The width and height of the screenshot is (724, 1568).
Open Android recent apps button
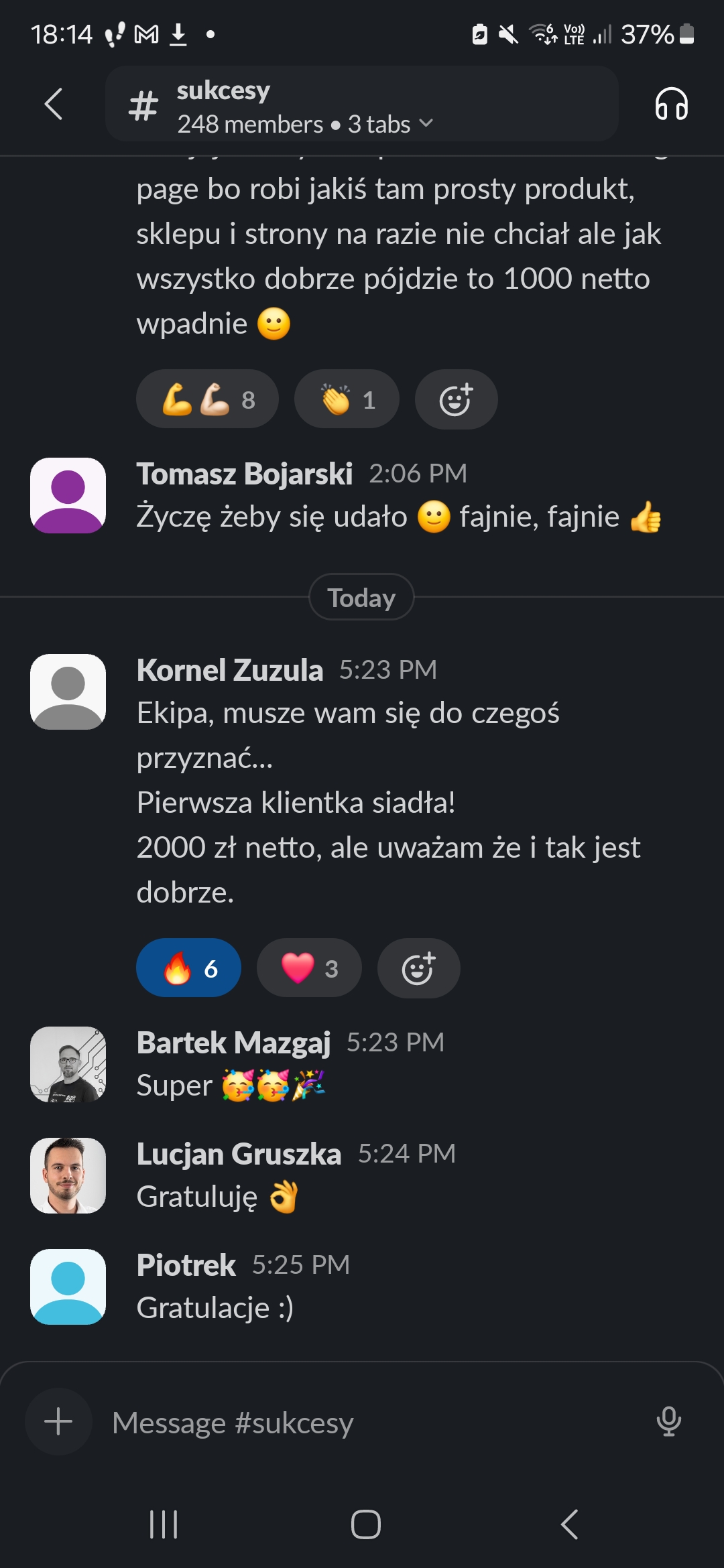pyautogui.click(x=164, y=1524)
